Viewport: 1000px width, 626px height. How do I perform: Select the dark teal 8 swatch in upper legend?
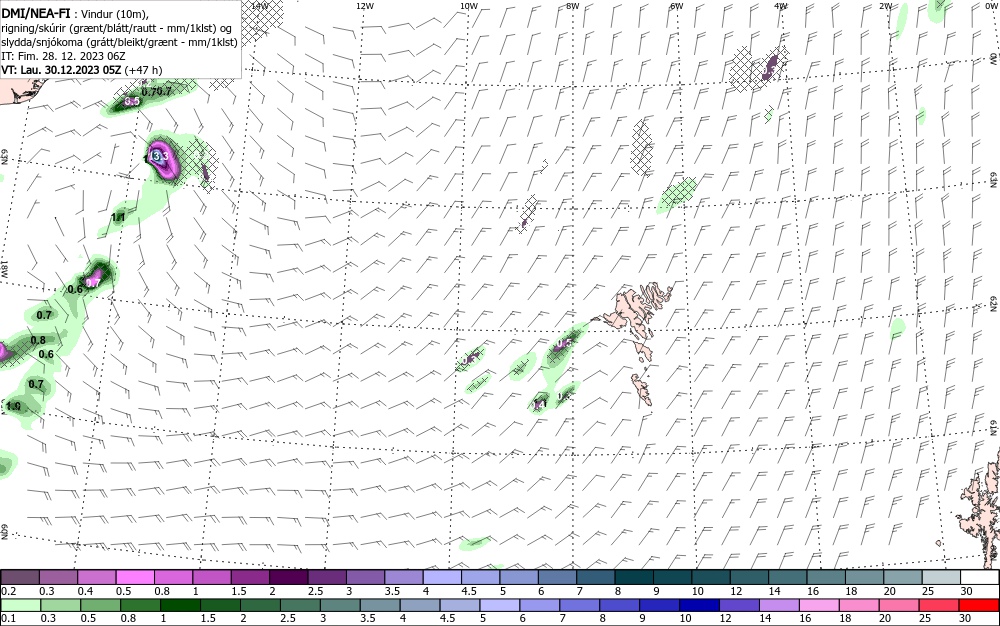635,578
